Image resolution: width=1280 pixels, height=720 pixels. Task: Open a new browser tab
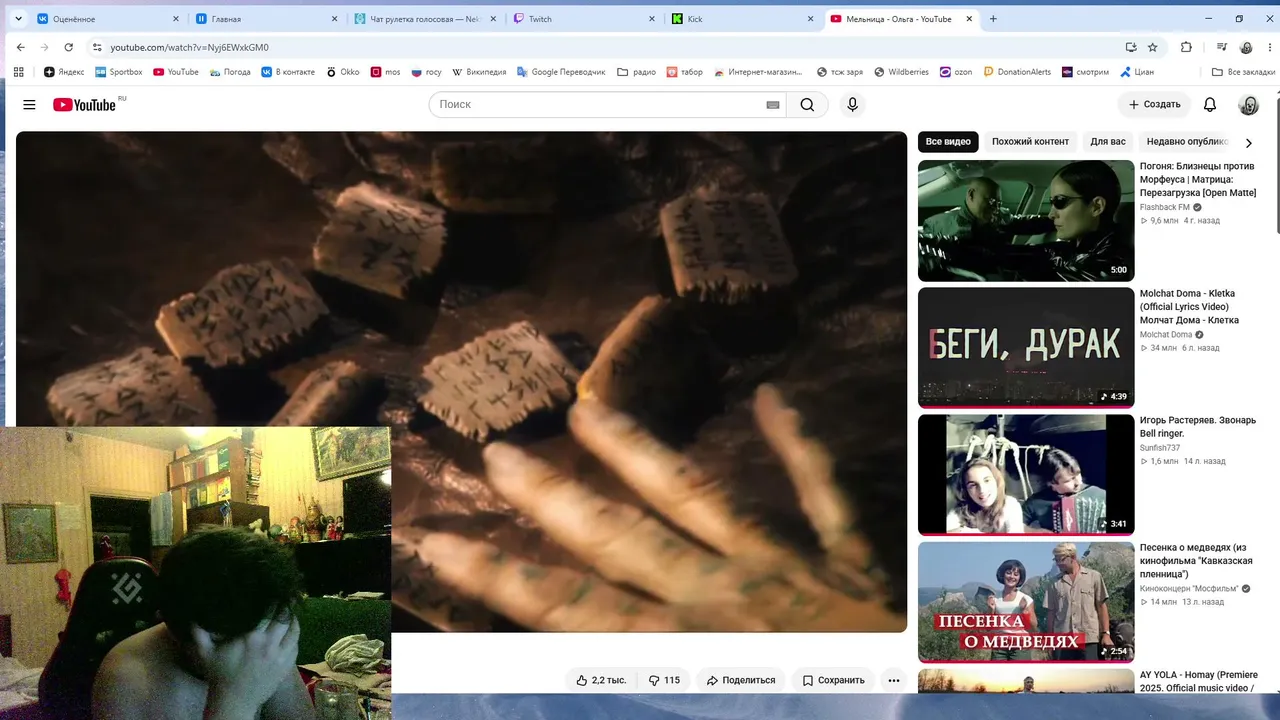993,19
